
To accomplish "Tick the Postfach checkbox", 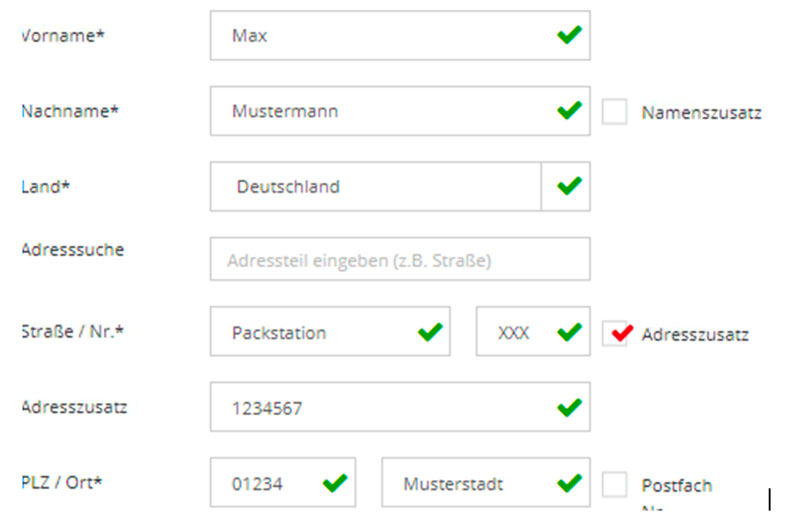I will point(614,485).
